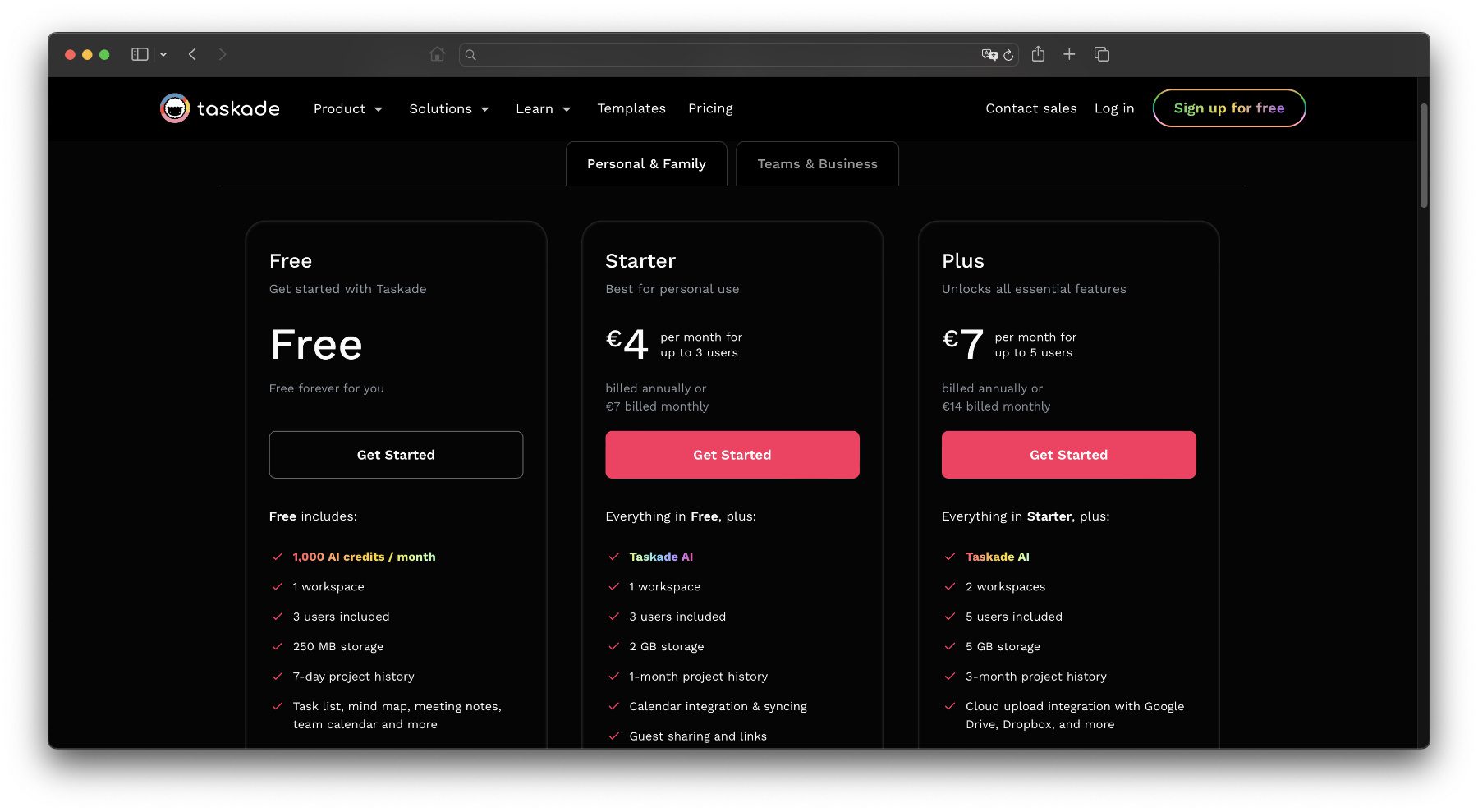
Task: Show tab overview icon
Action: click(1102, 54)
